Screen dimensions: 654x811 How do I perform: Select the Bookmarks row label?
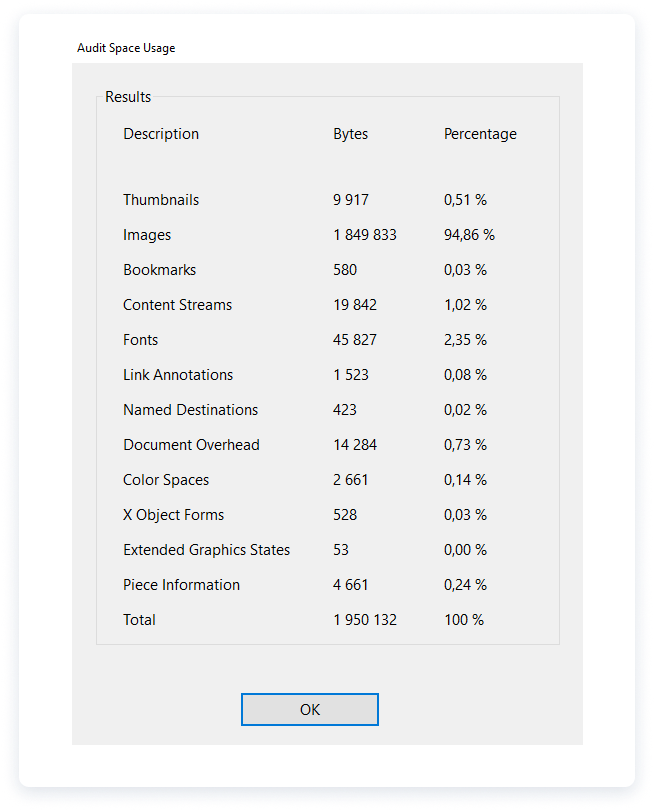(x=159, y=270)
